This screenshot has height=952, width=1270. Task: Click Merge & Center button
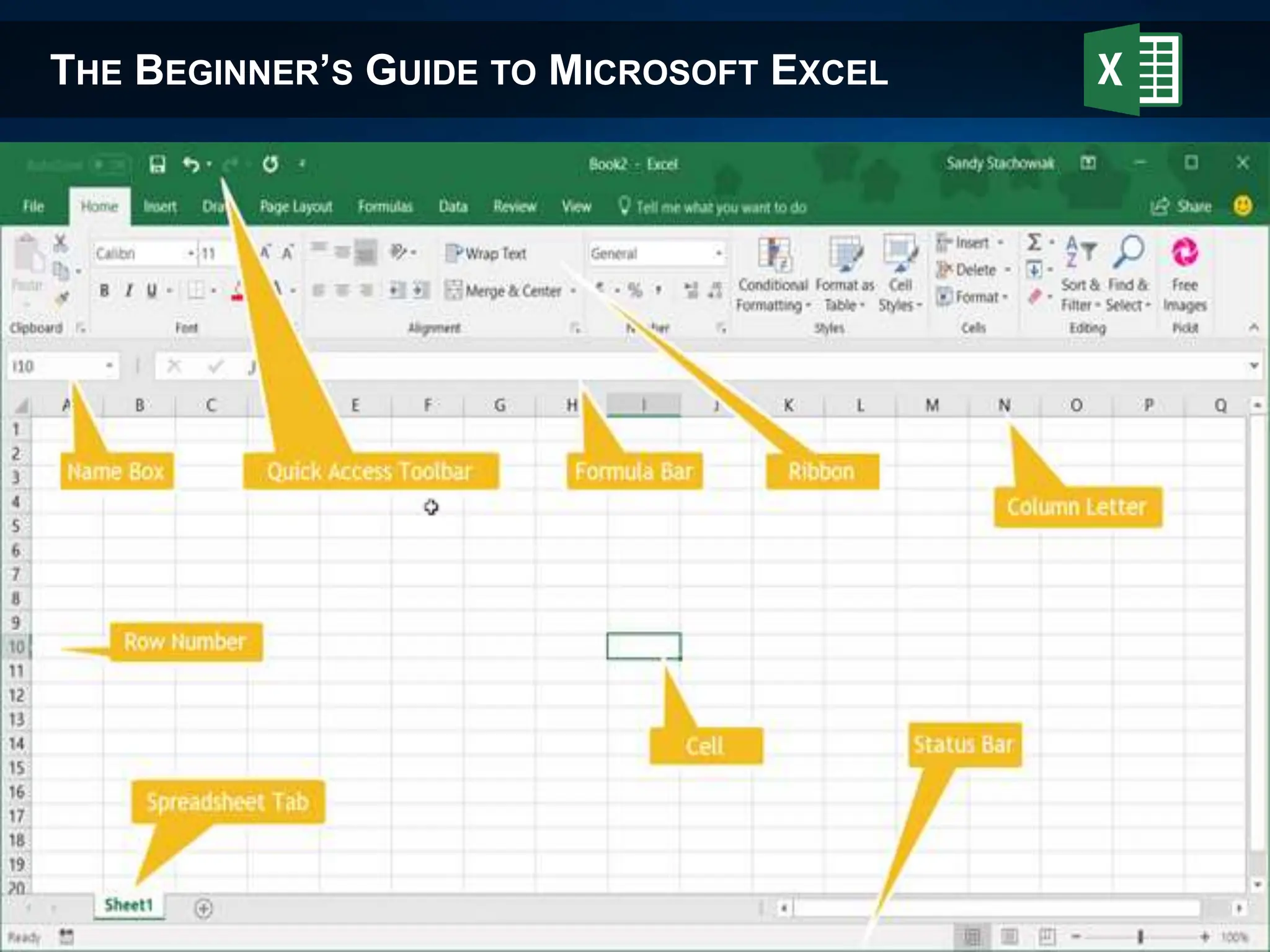[x=504, y=290]
